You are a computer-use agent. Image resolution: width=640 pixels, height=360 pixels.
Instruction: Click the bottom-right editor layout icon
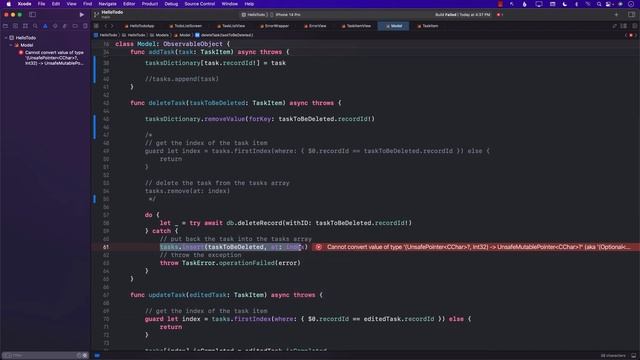coord(633,356)
